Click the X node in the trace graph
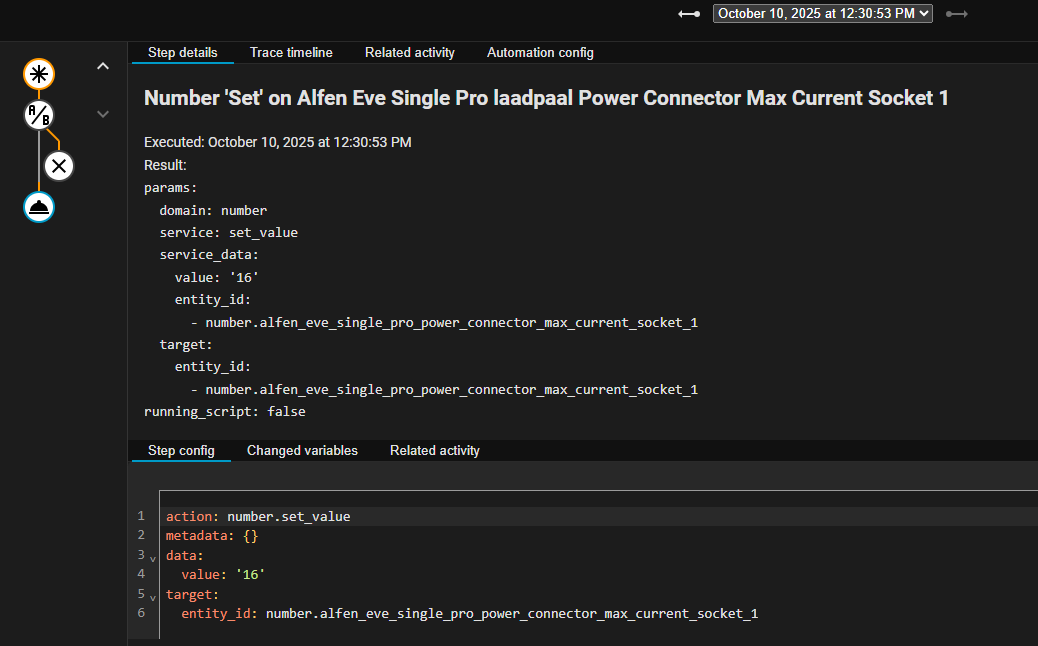The image size is (1038, 646). (x=59, y=166)
